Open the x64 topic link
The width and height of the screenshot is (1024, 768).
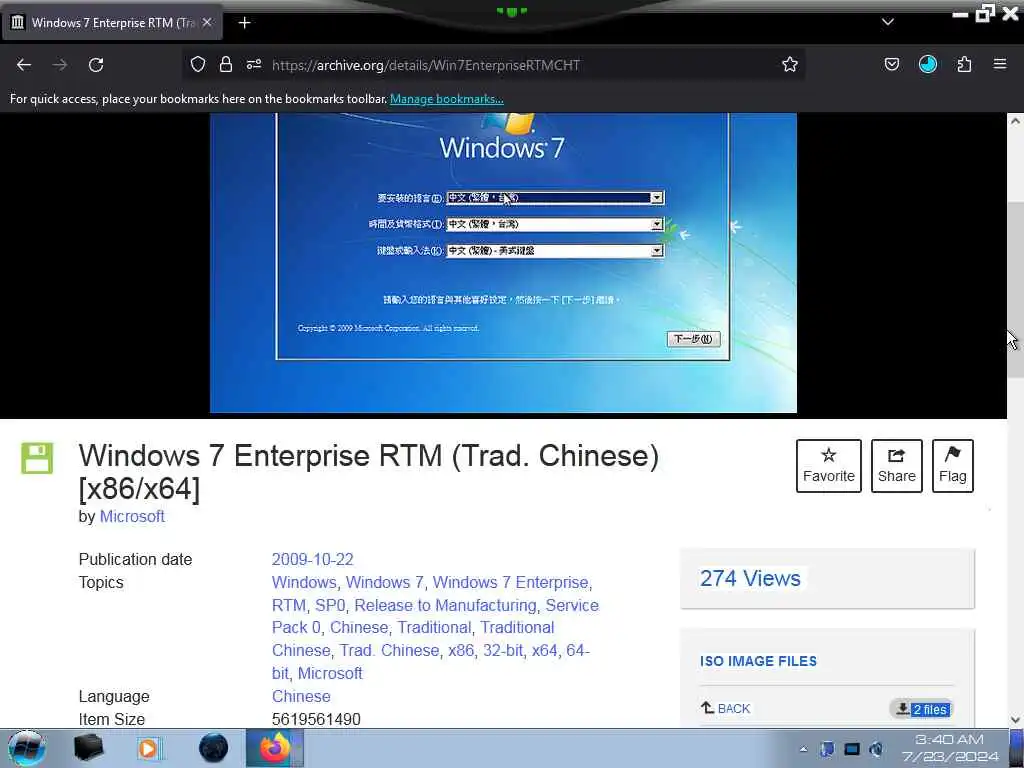[x=544, y=650]
